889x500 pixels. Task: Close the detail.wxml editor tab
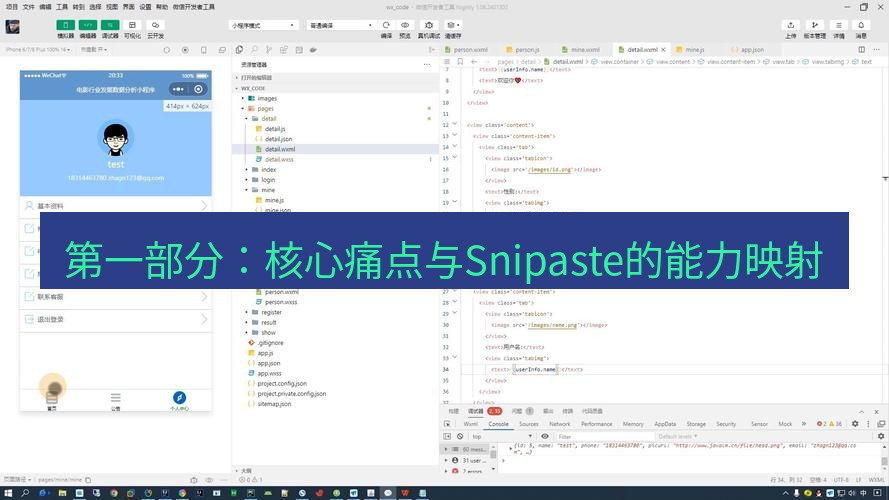pos(663,50)
